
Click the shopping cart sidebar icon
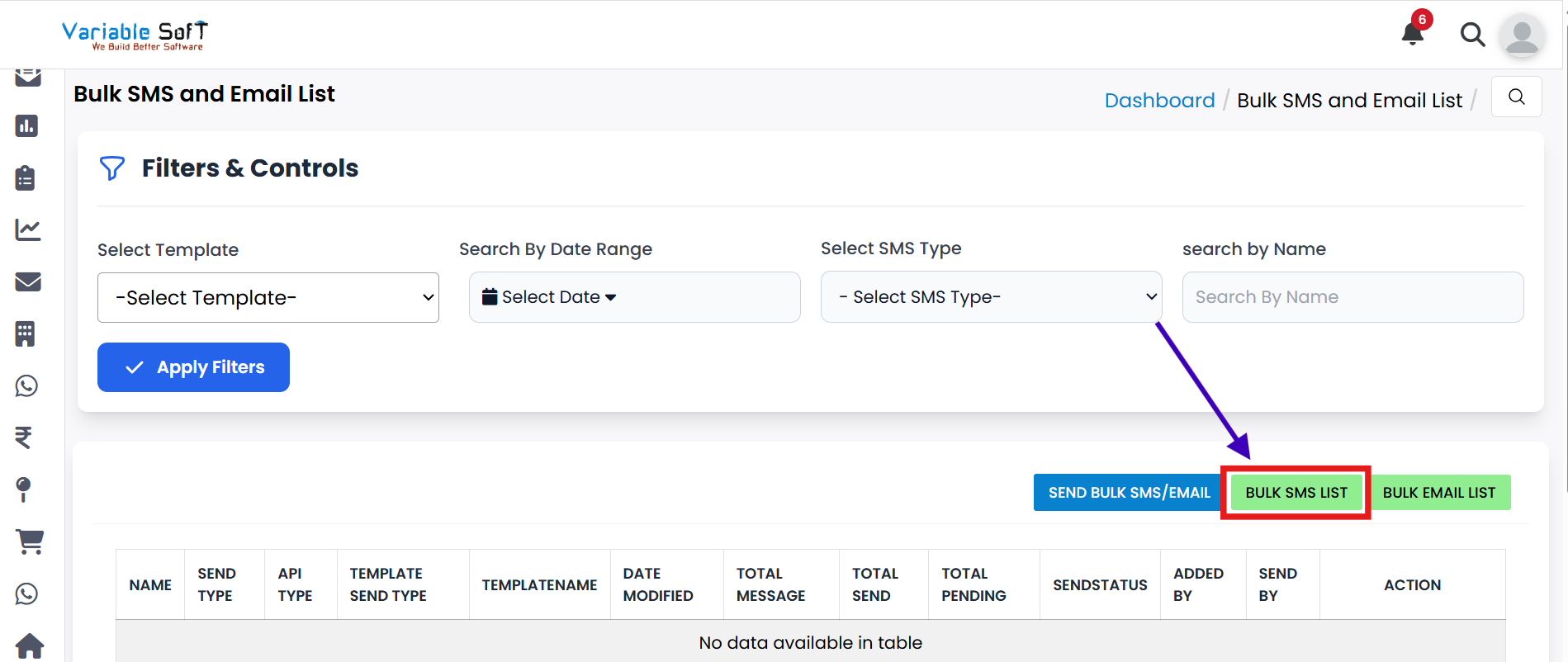click(x=30, y=541)
